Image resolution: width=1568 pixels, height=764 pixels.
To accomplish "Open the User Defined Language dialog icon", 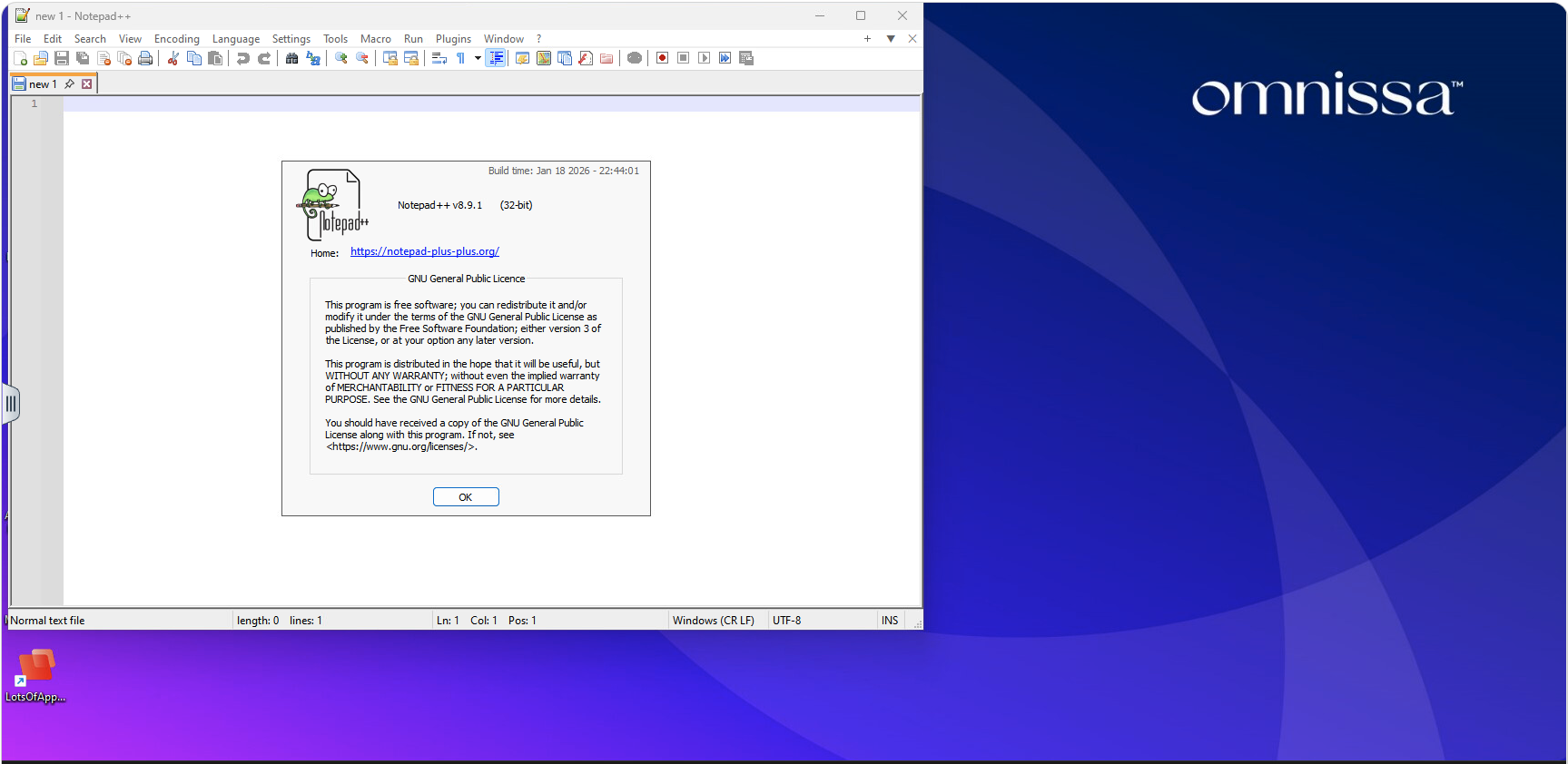I will coord(522,58).
